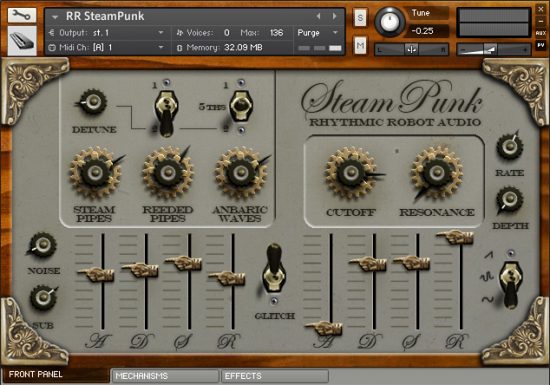The height and width of the screenshot is (385, 550).
Task: Flip the 5ths toggle switch
Action: coord(241,106)
